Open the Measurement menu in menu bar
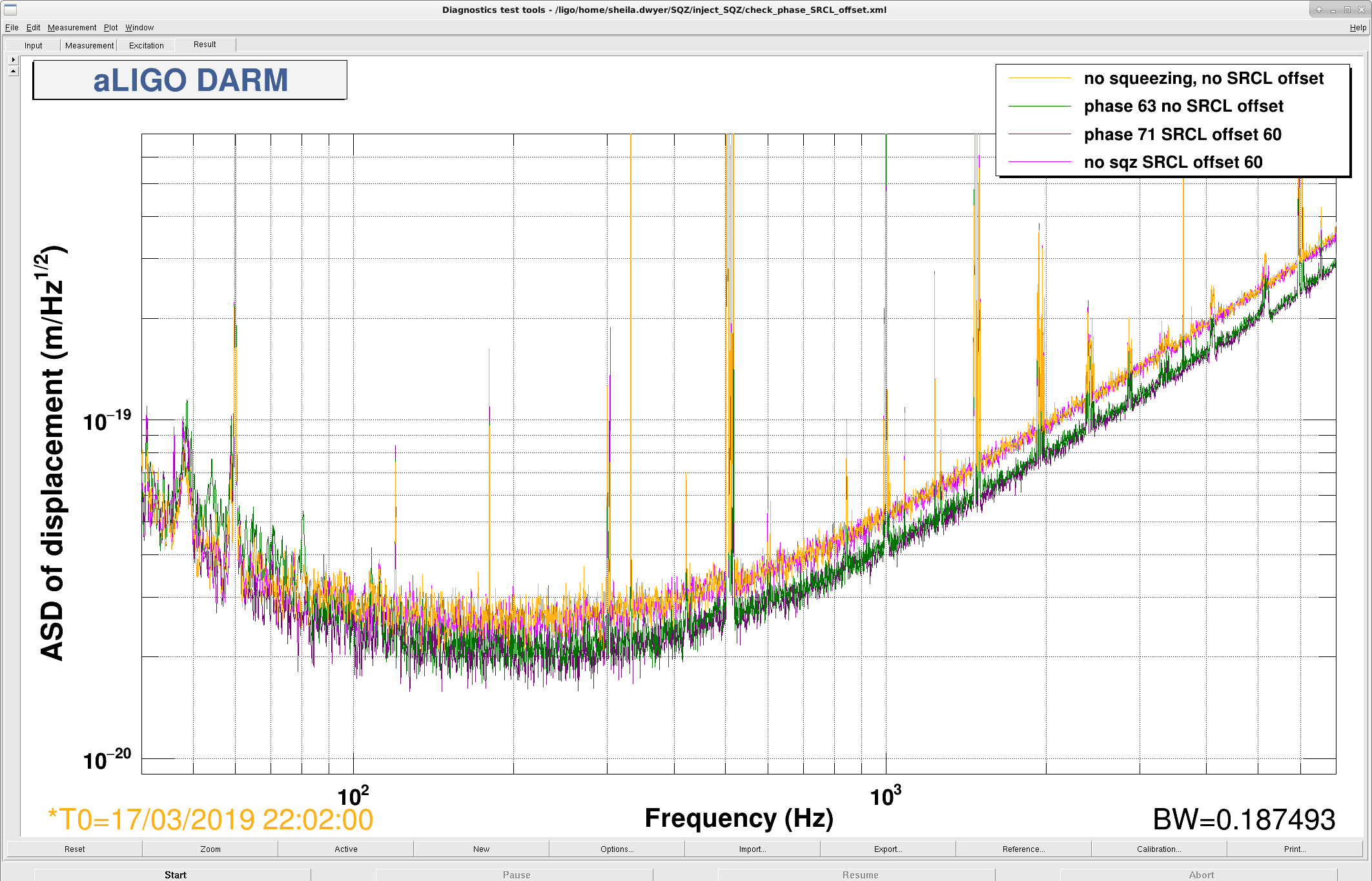 72,28
